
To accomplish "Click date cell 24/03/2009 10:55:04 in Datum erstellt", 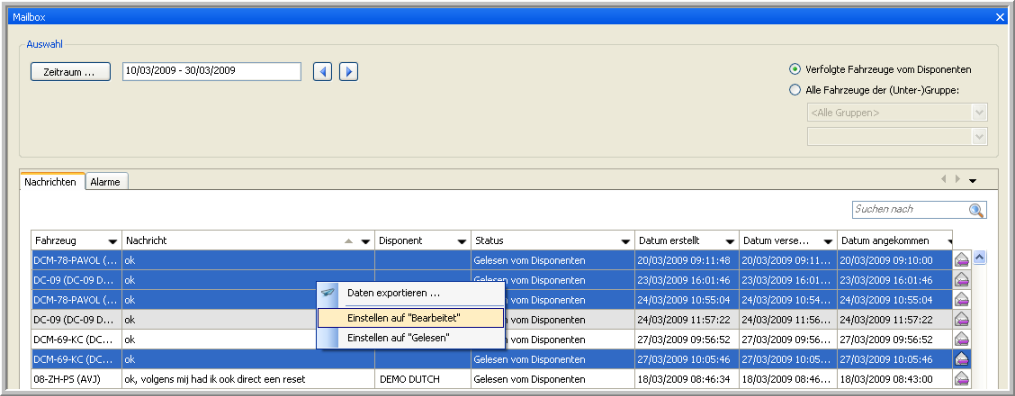I will click(x=687, y=300).
